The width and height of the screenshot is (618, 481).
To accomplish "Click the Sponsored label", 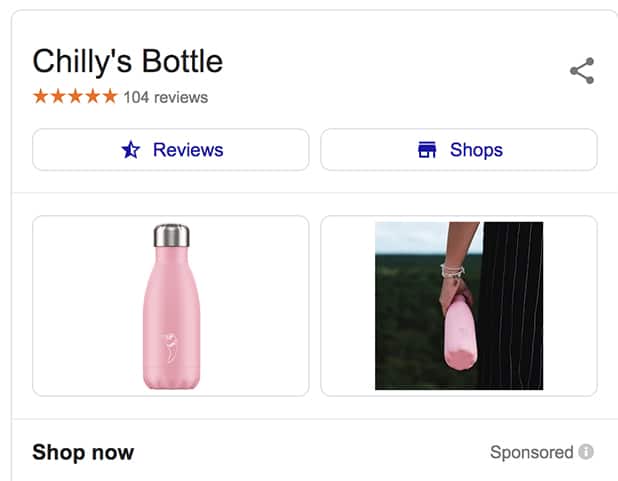I will coord(531,452).
